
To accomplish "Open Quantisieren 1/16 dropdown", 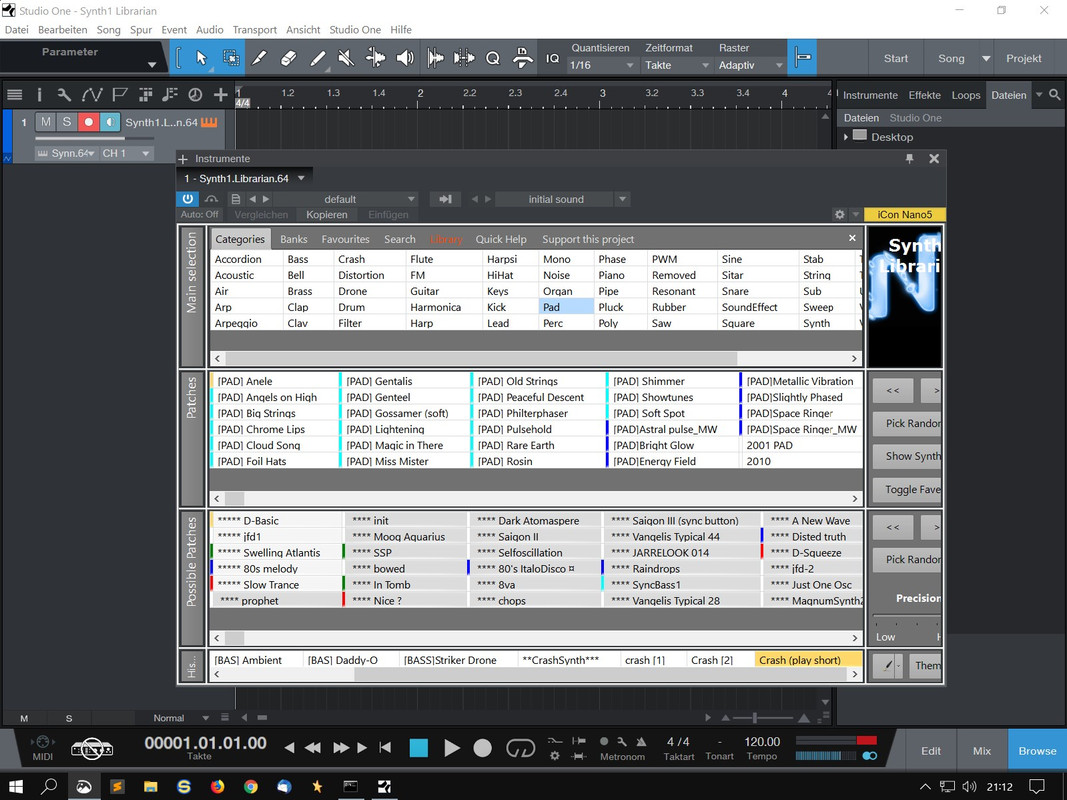I will pyautogui.click(x=602, y=65).
